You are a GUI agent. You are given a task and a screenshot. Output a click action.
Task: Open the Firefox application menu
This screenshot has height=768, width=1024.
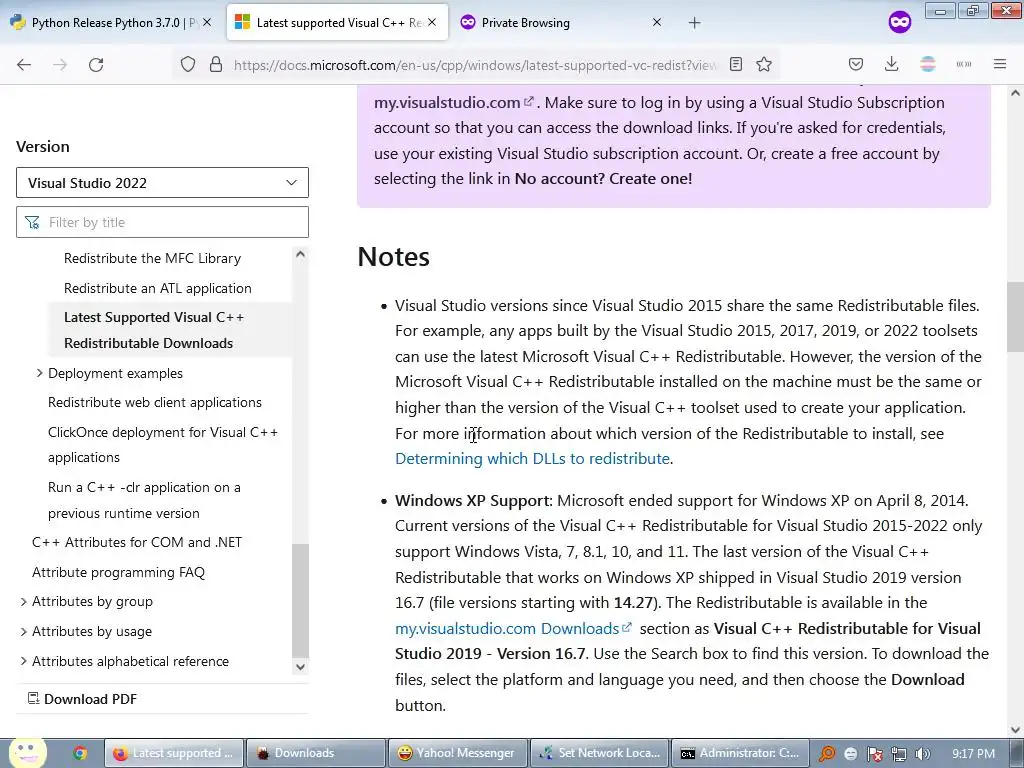click(1000, 65)
